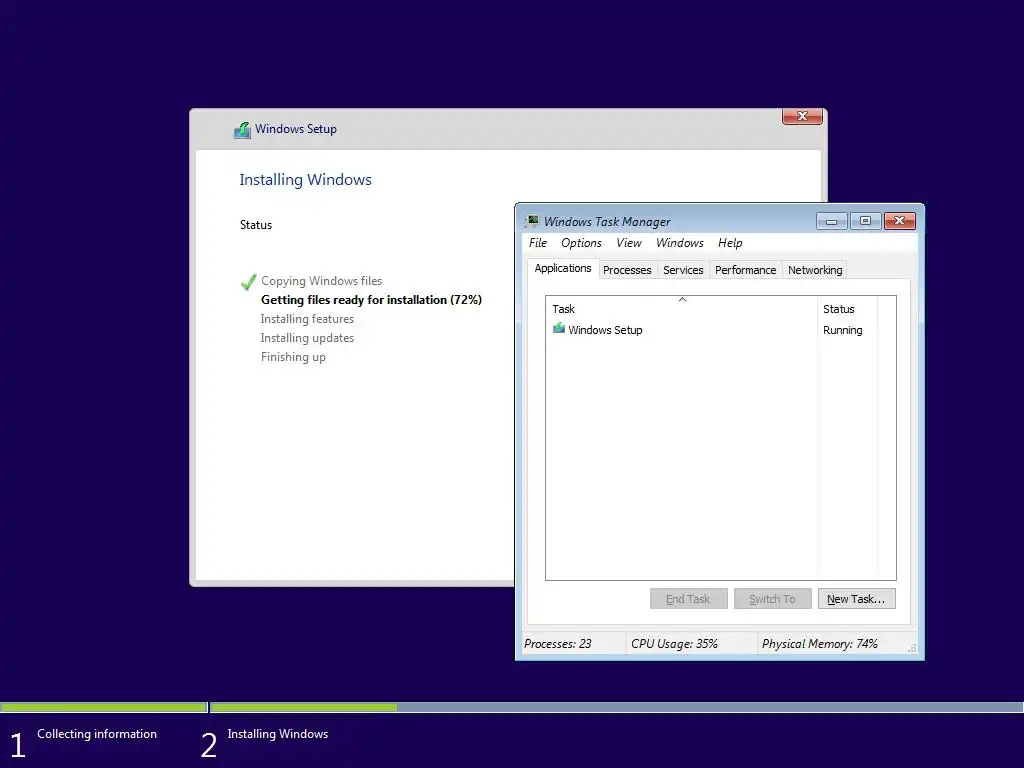Click the Running status of Windows Setup
1024x768 pixels.
point(842,330)
